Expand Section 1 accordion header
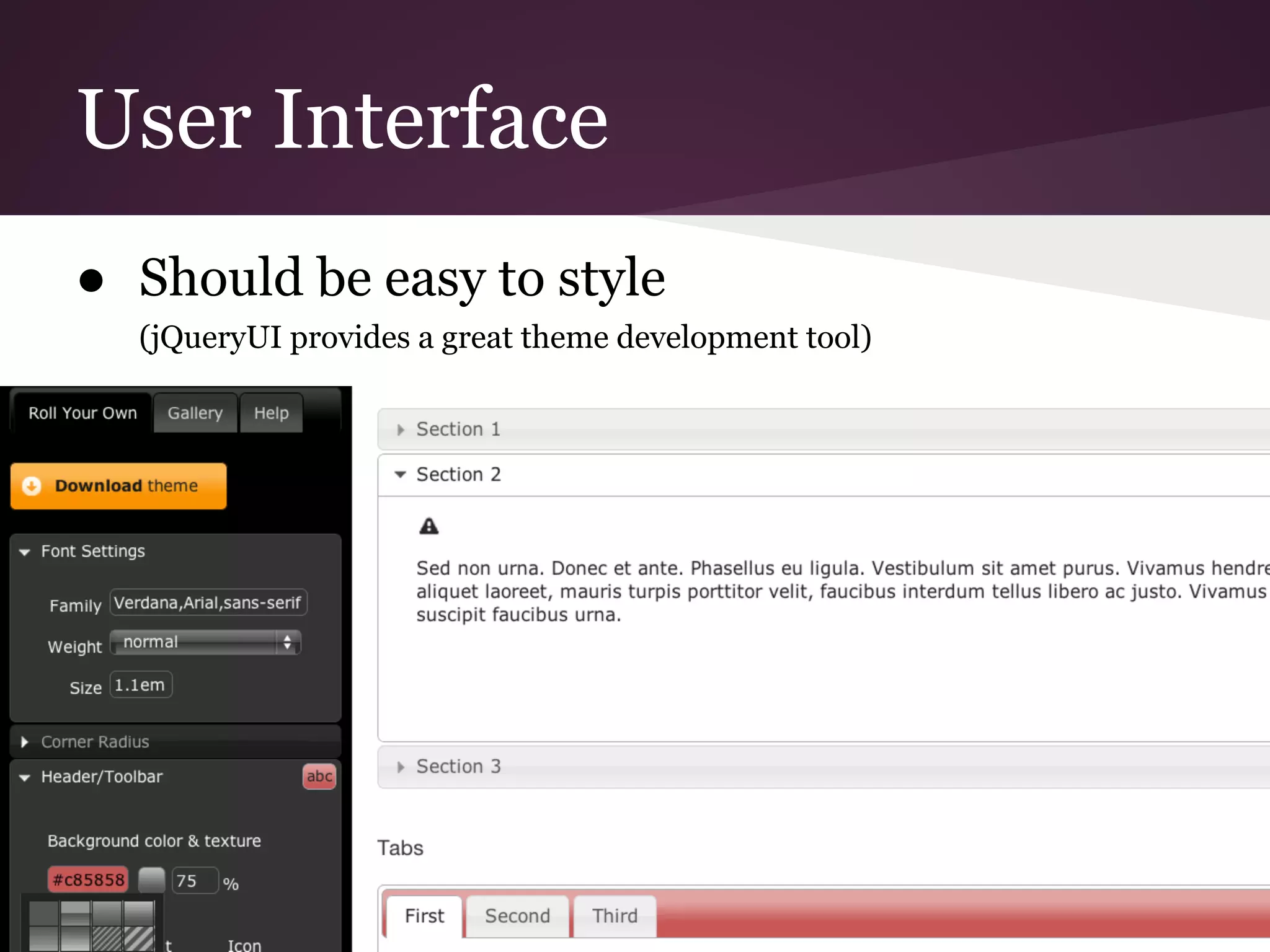Image resolution: width=1270 pixels, height=952 pixels. click(x=458, y=430)
